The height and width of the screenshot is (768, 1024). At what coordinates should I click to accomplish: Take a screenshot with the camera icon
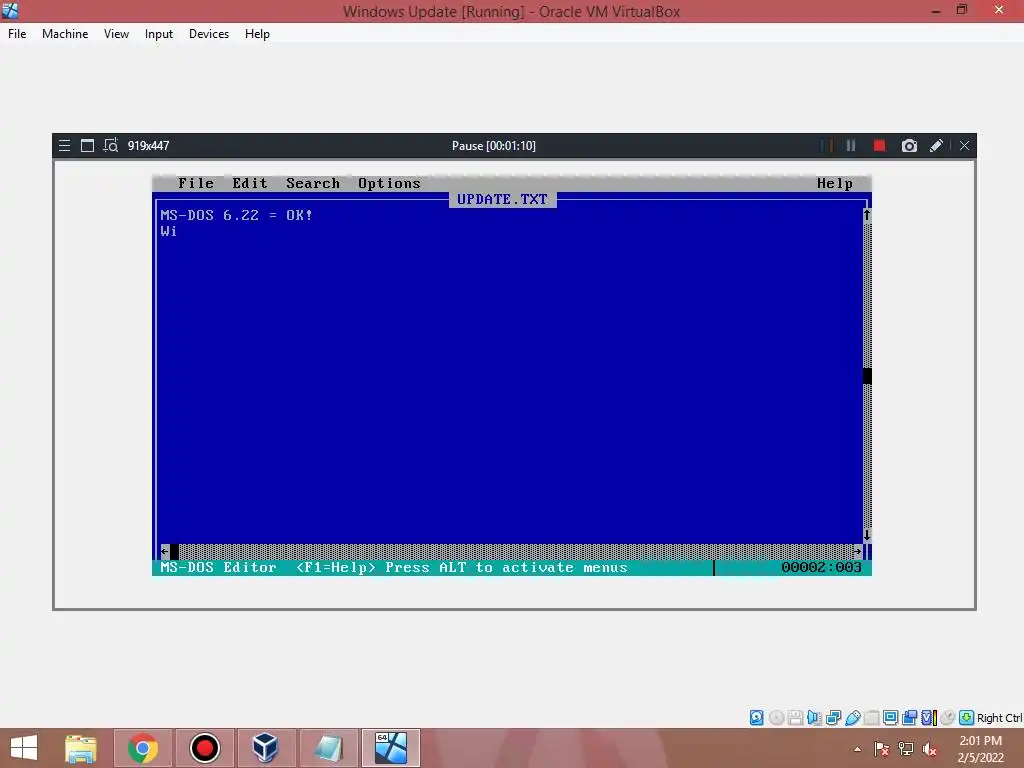click(x=909, y=146)
